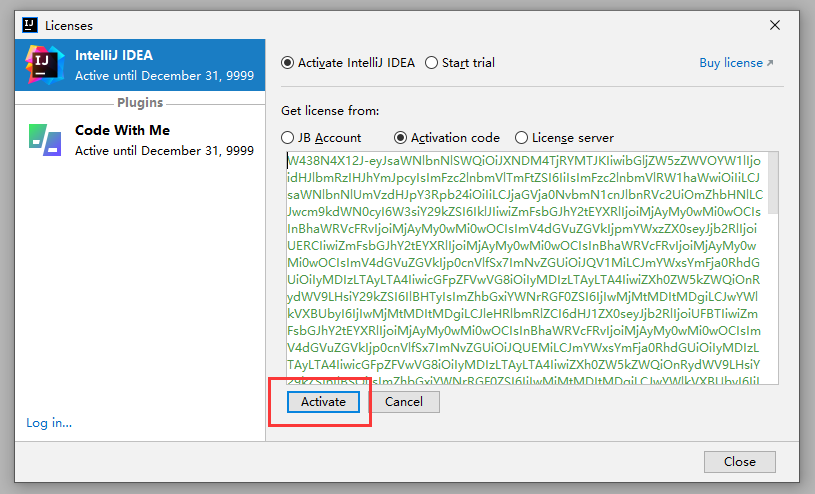
Task: Select IntelliJ IDEA entry in product list
Action: pyautogui.click(x=140, y=65)
